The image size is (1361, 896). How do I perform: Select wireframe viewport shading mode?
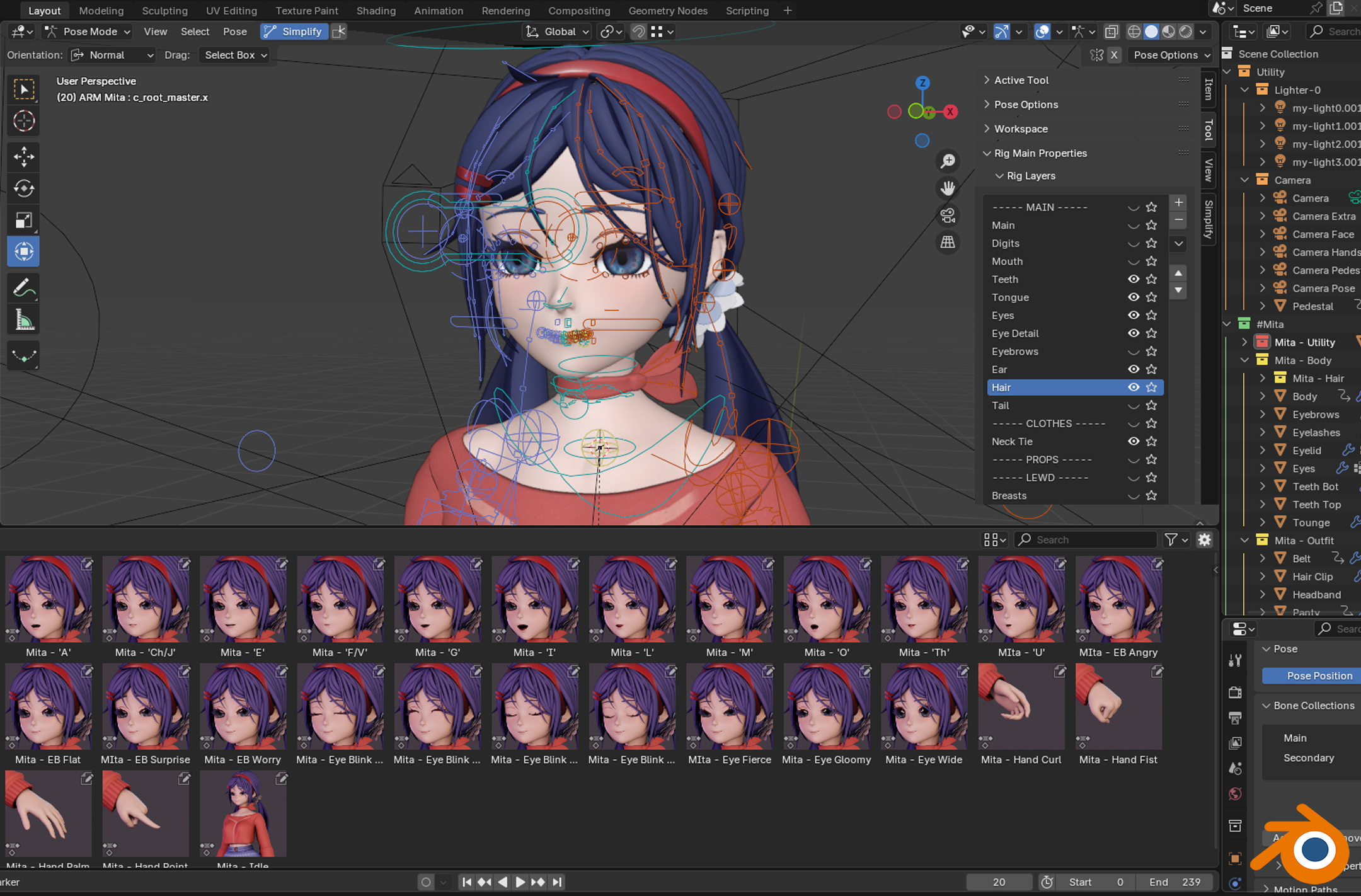pyautogui.click(x=1134, y=32)
